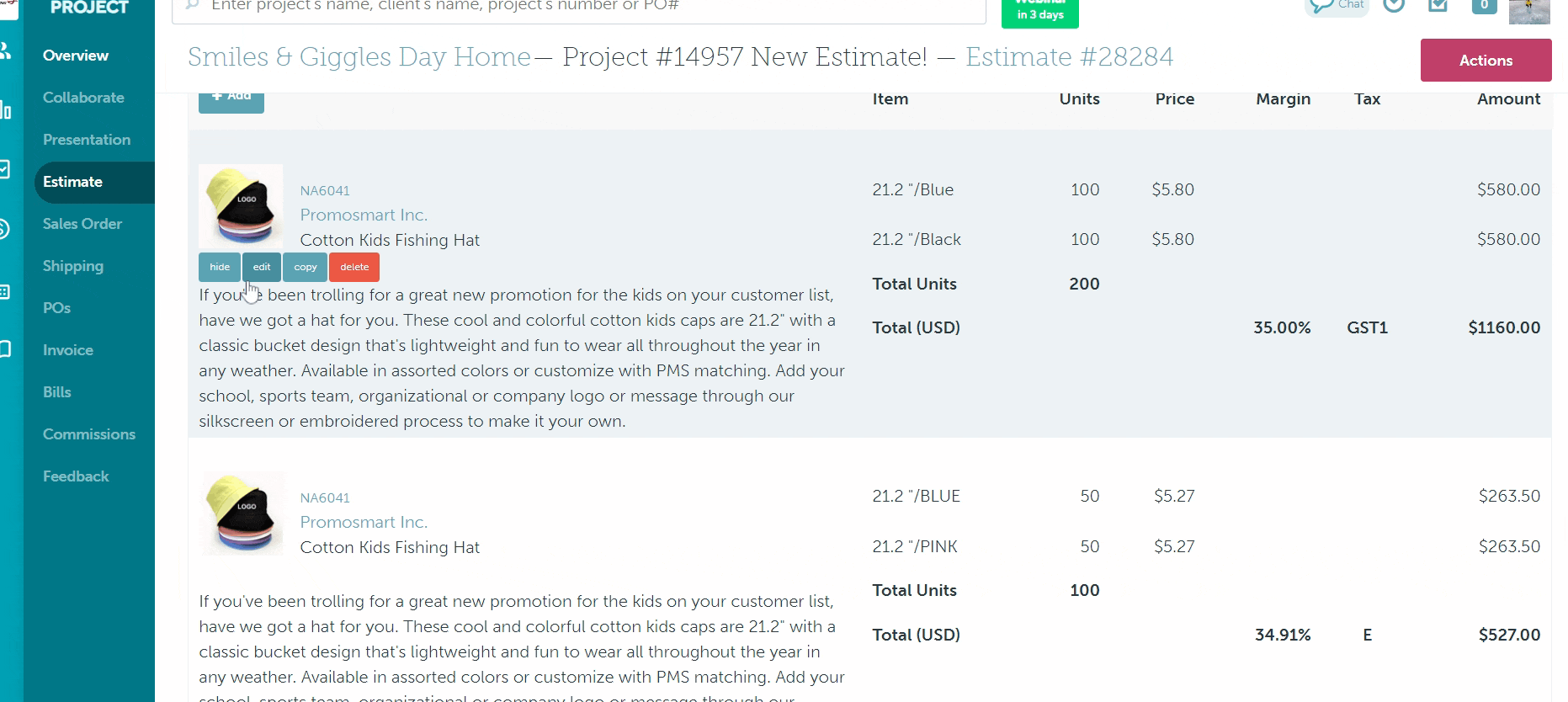Click first item's NA6041 product code
Screen dimensions: 1568x702
click(325, 191)
